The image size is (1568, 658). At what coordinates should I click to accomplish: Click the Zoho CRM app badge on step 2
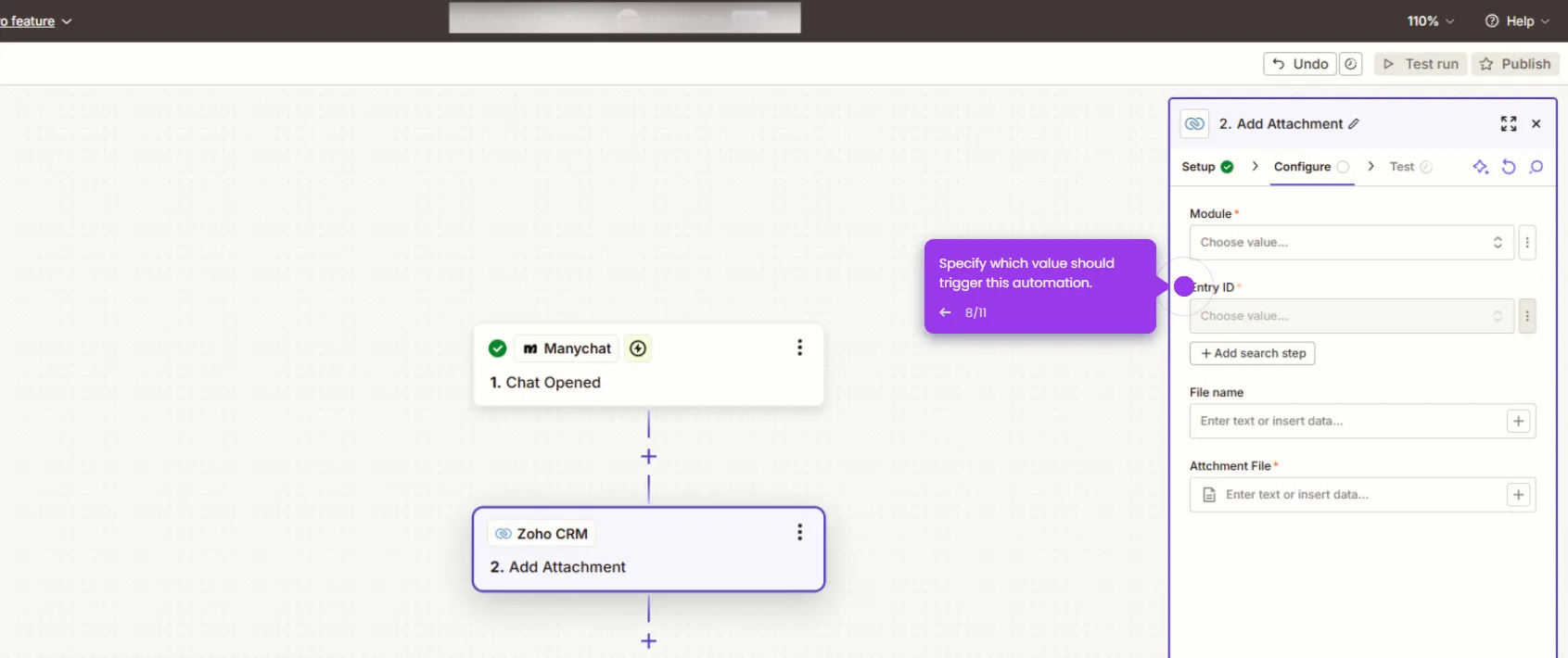tap(542, 534)
